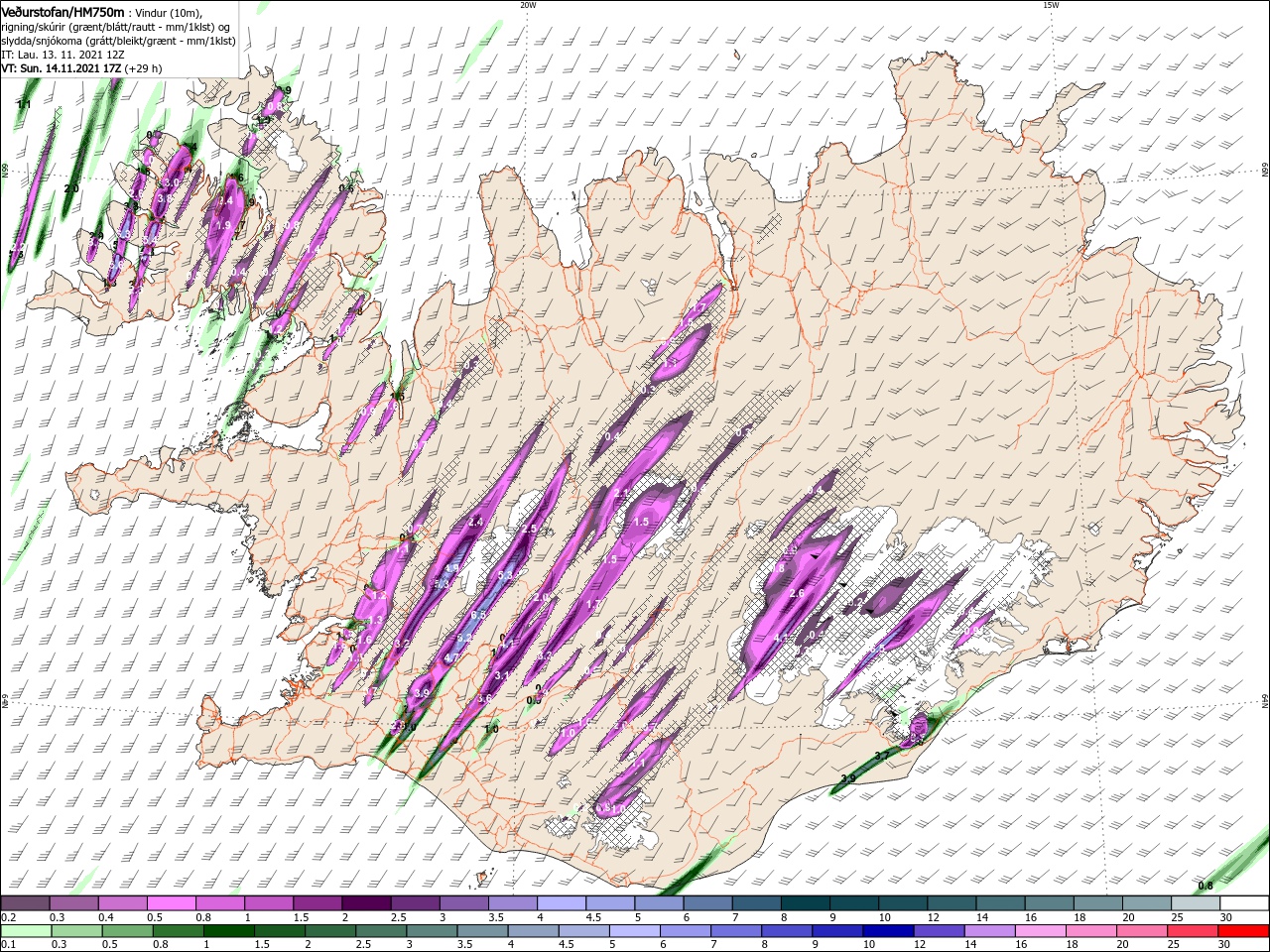Click the white swatch ending the upper legend row
The width and height of the screenshot is (1270, 952).
[x=1244, y=903]
